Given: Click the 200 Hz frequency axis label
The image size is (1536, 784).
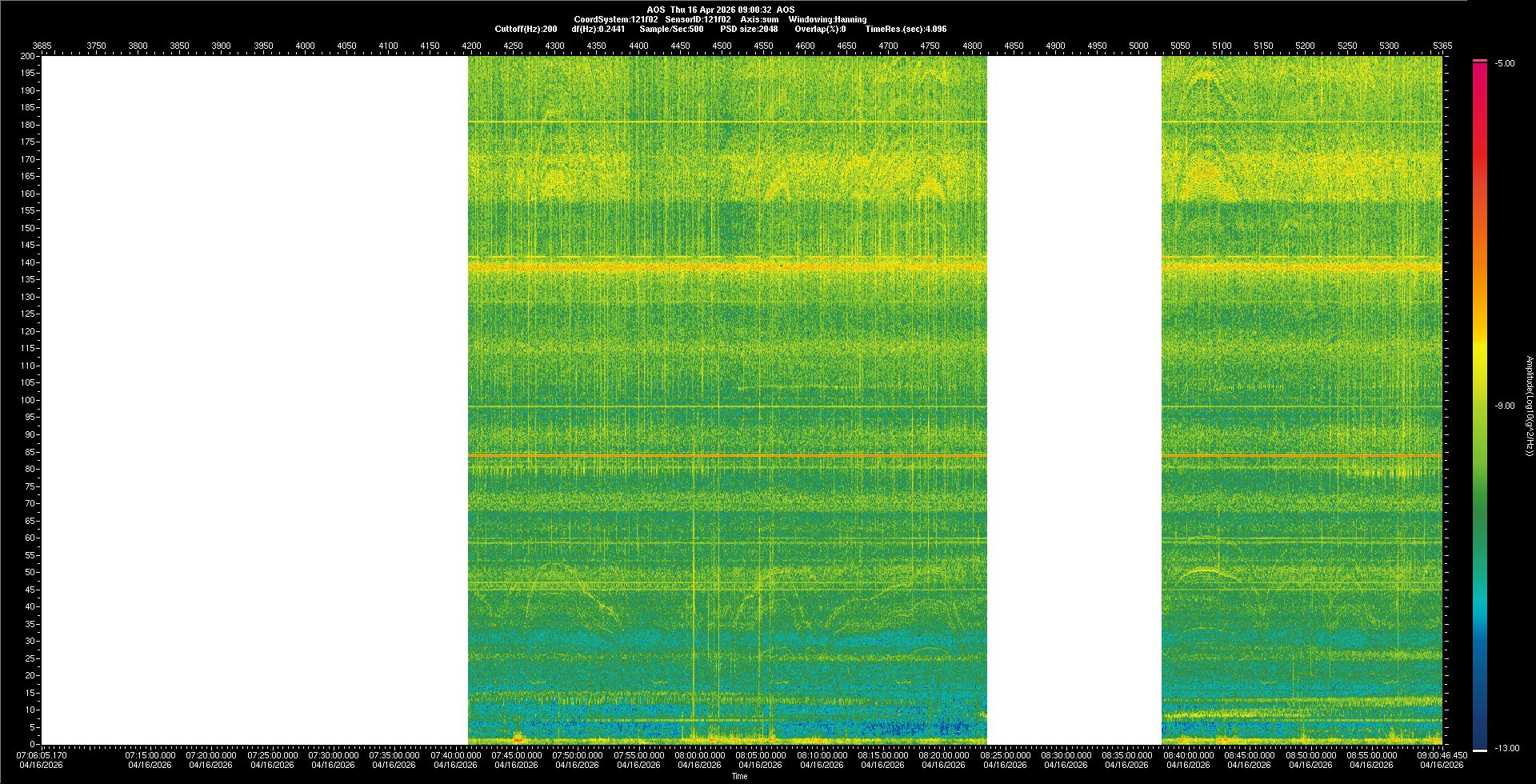Looking at the screenshot, I should 27,56.
